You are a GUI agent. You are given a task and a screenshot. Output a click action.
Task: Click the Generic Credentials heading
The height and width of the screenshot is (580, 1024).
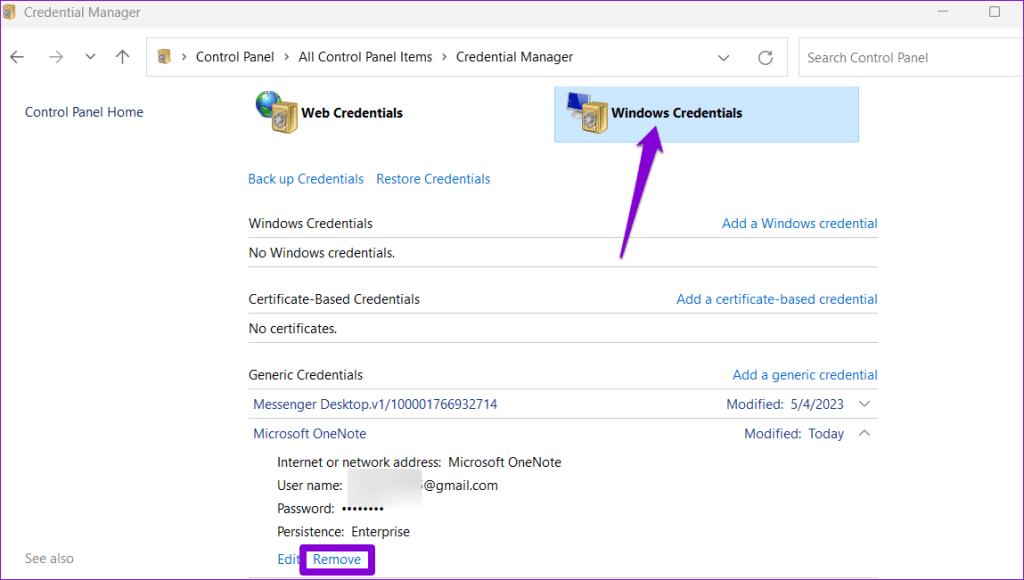(305, 375)
